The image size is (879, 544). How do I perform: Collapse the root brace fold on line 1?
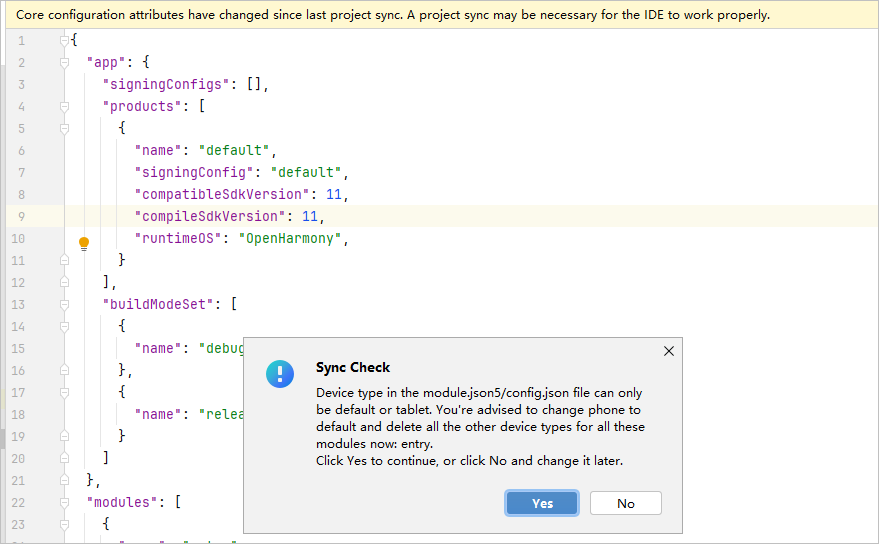click(64, 40)
